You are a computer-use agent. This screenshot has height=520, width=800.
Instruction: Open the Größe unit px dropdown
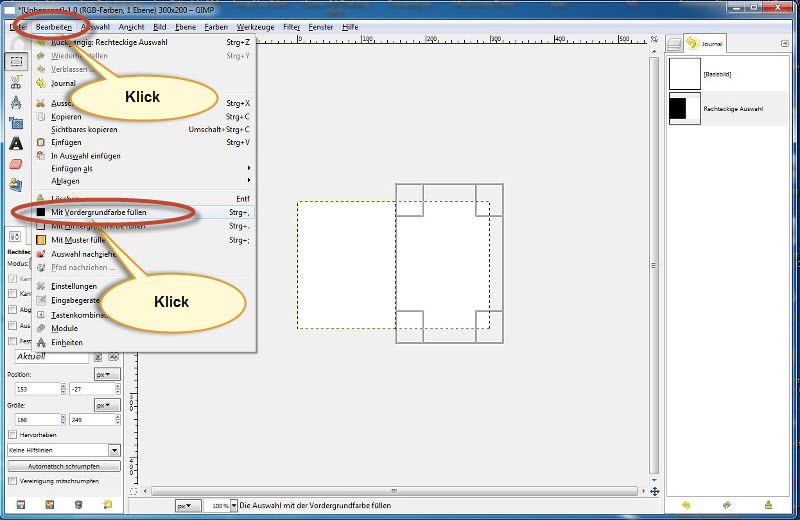click(x=107, y=405)
